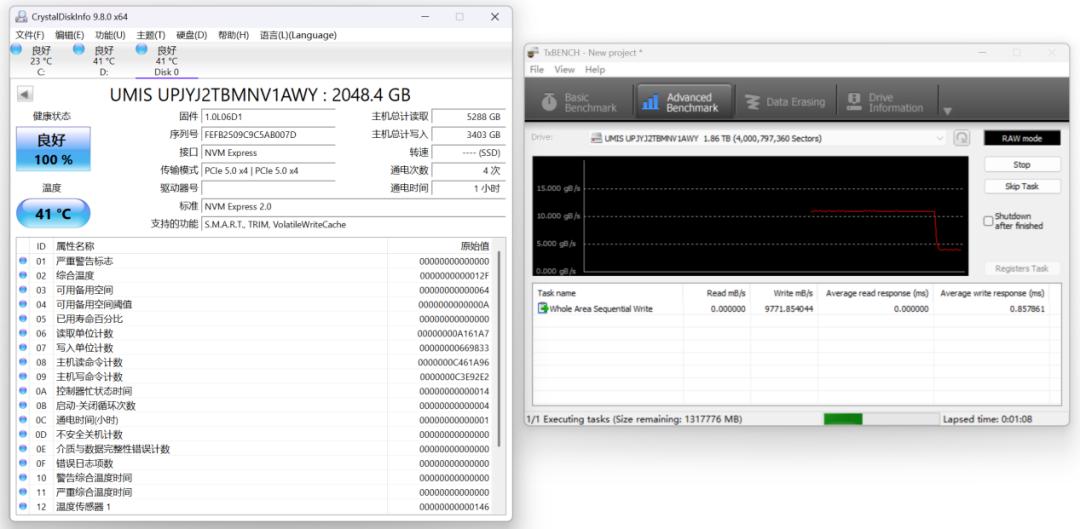Click the CrystalDiskInfo app icon in title bar

coord(21,17)
